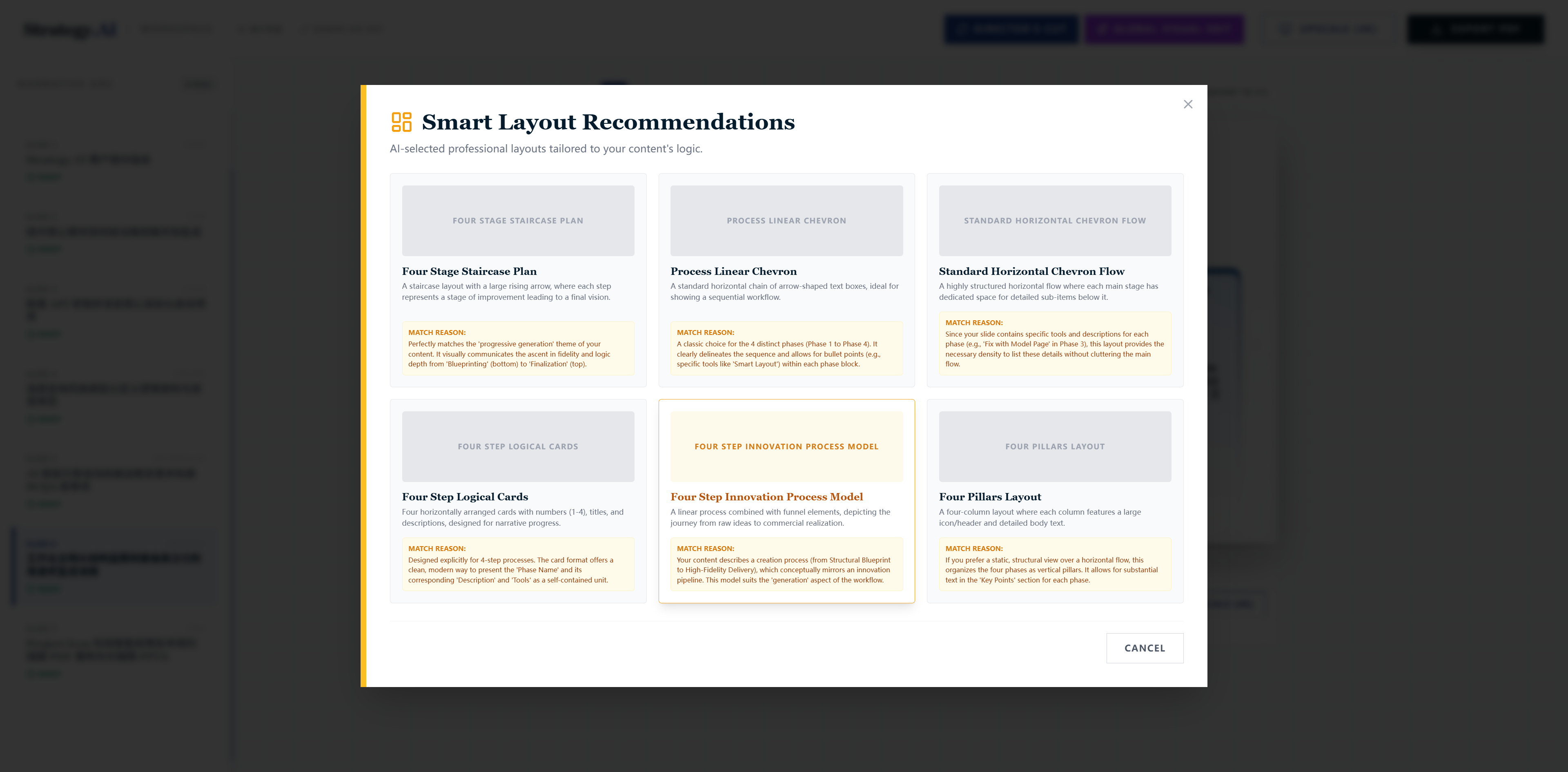
Task: Close the Smart Layout Recommendations dialog
Action: (x=1187, y=104)
